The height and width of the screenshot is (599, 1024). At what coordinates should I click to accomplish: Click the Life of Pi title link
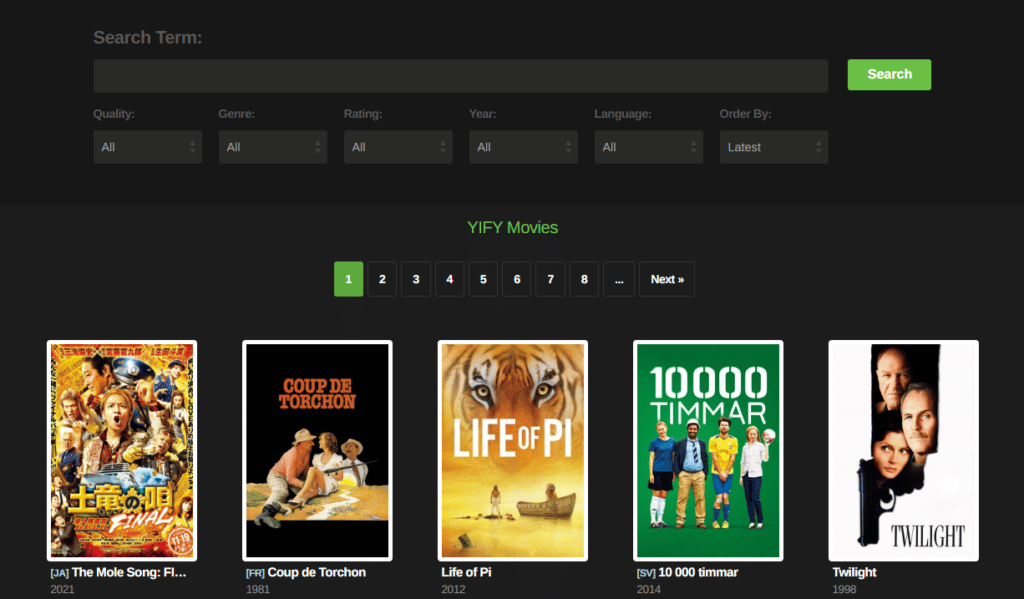click(x=466, y=572)
